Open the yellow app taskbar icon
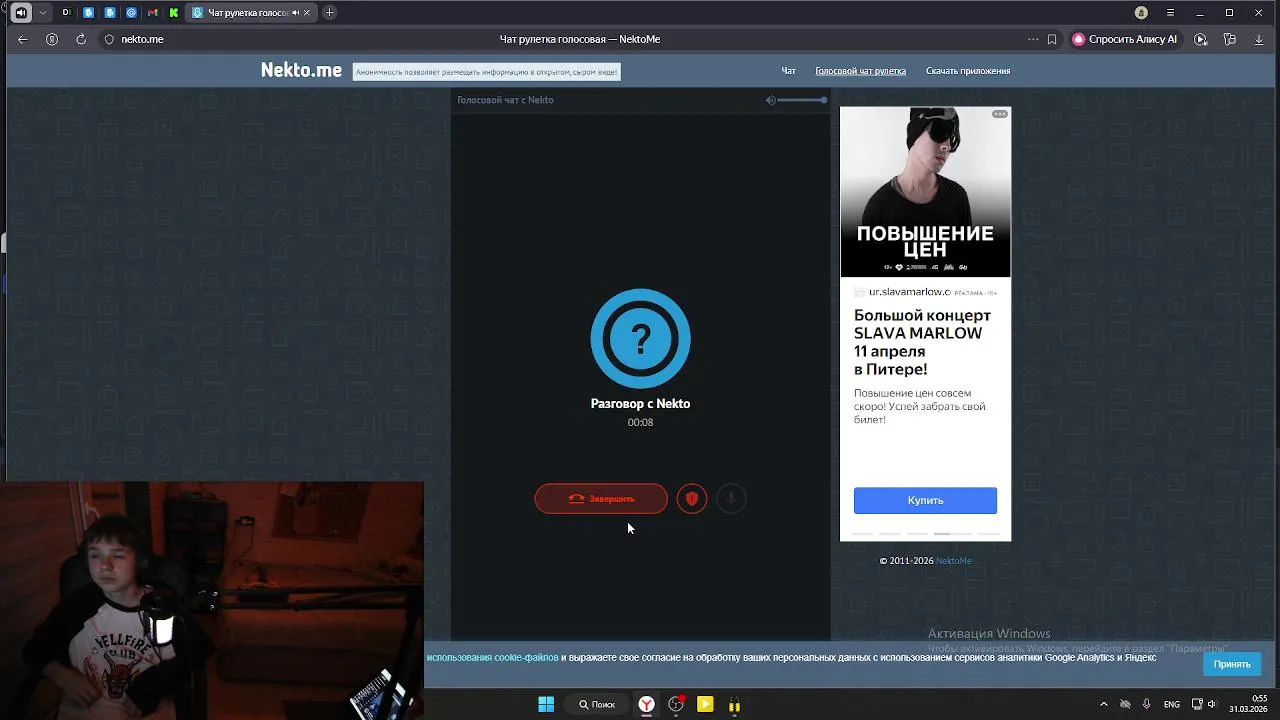This screenshot has width=1280, height=720. [x=705, y=704]
